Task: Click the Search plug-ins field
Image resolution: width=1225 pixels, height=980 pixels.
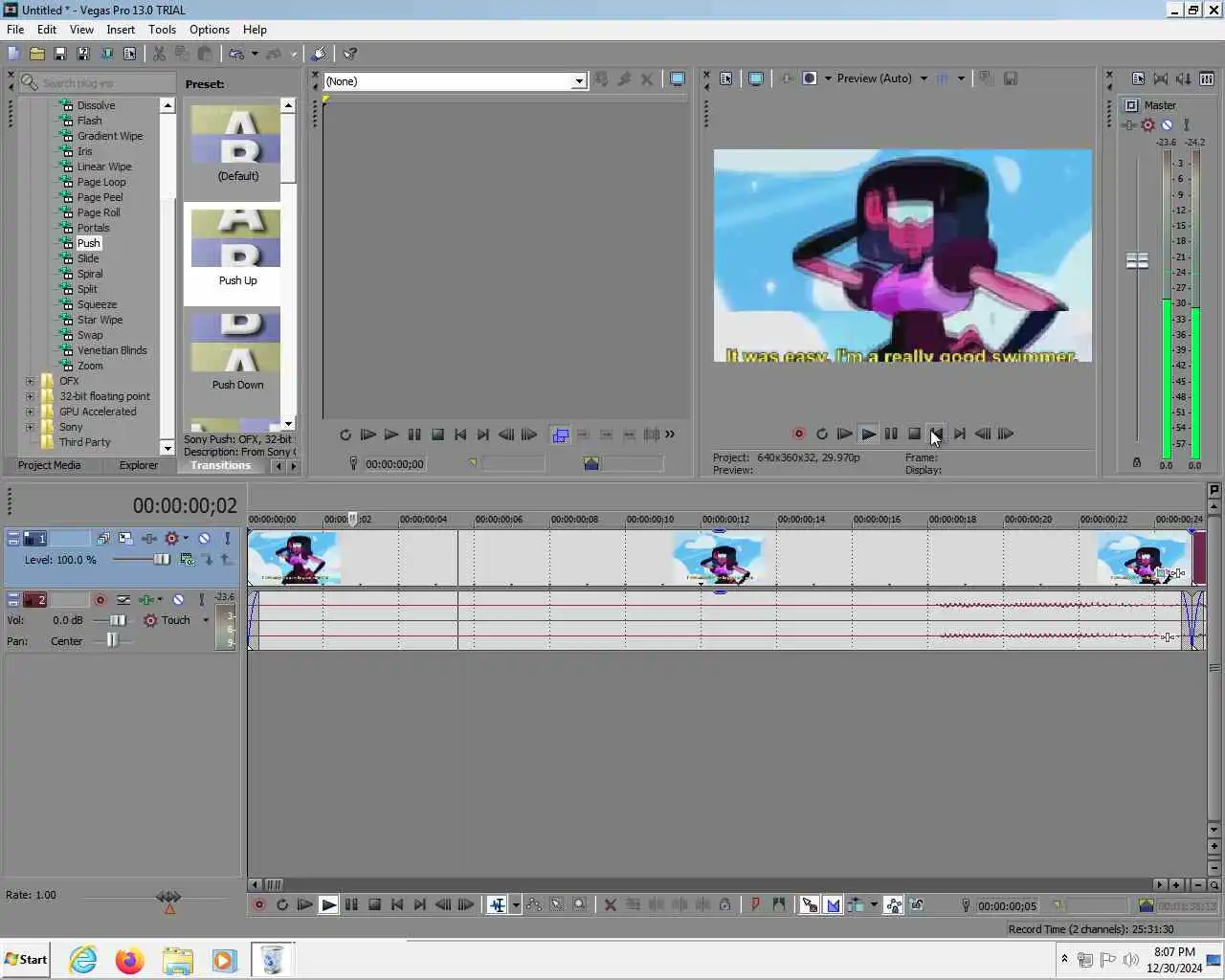Action: pyautogui.click(x=98, y=83)
